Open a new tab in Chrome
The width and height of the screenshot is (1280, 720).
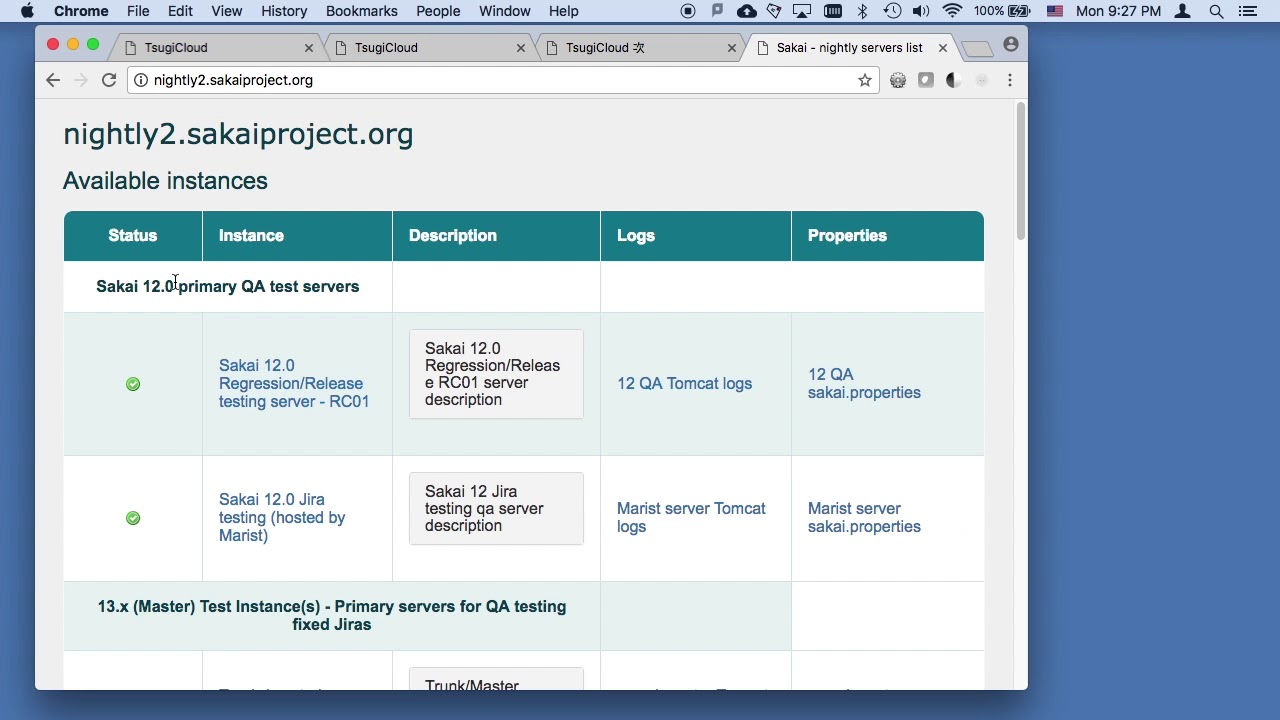coord(978,48)
